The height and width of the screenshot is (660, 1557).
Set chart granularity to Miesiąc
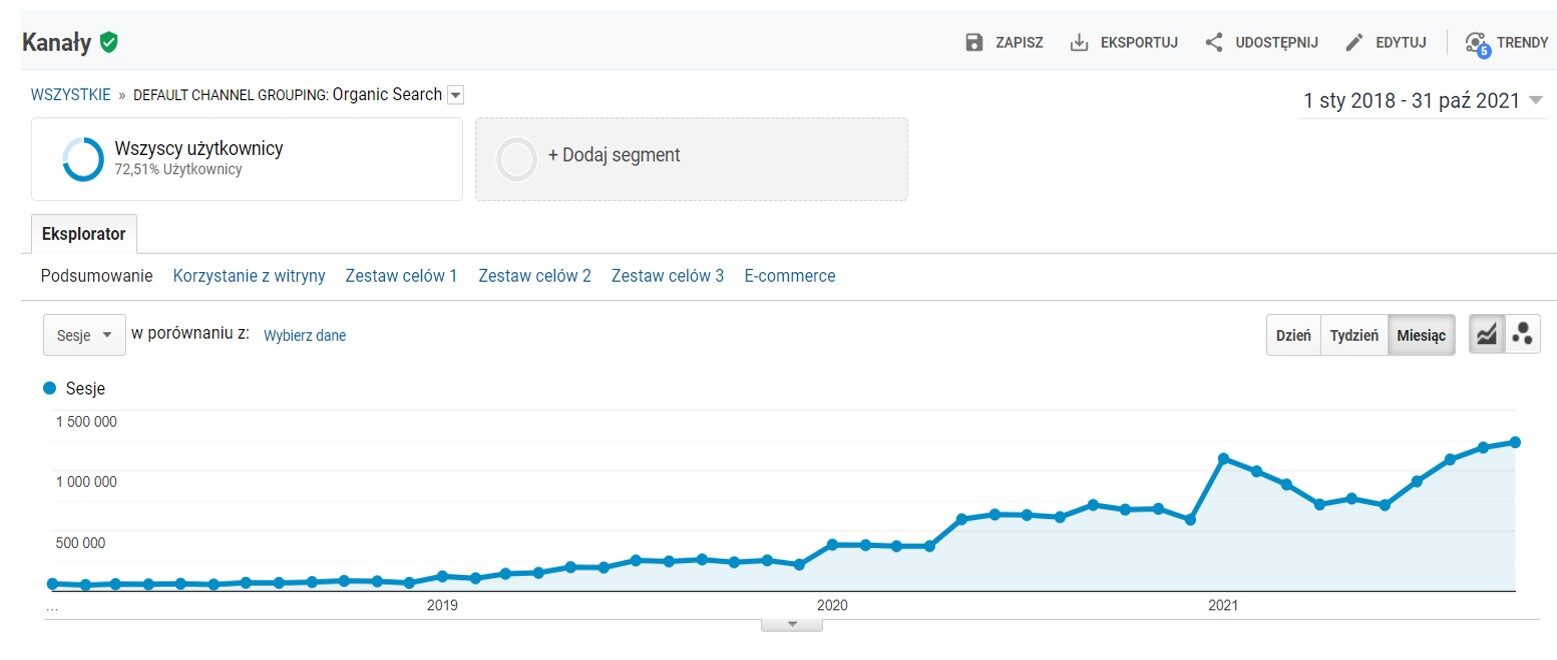[x=1421, y=336]
